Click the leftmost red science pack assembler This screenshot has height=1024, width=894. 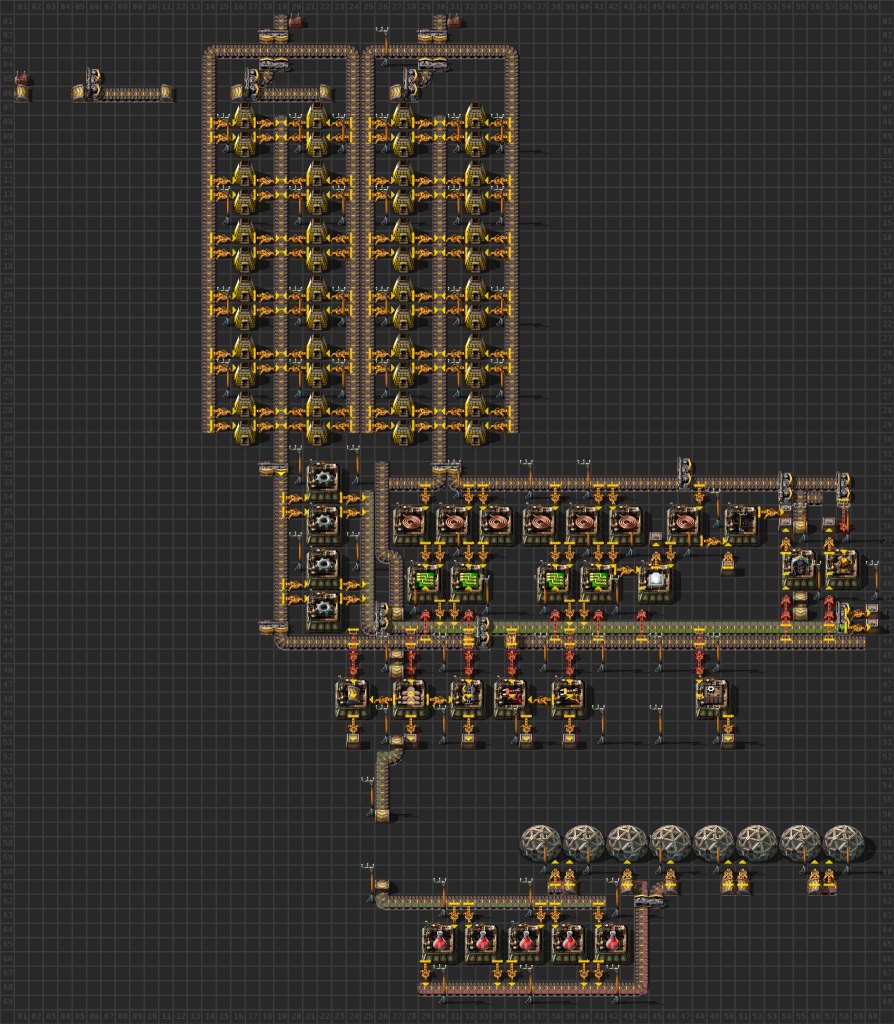tap(438, 942)
